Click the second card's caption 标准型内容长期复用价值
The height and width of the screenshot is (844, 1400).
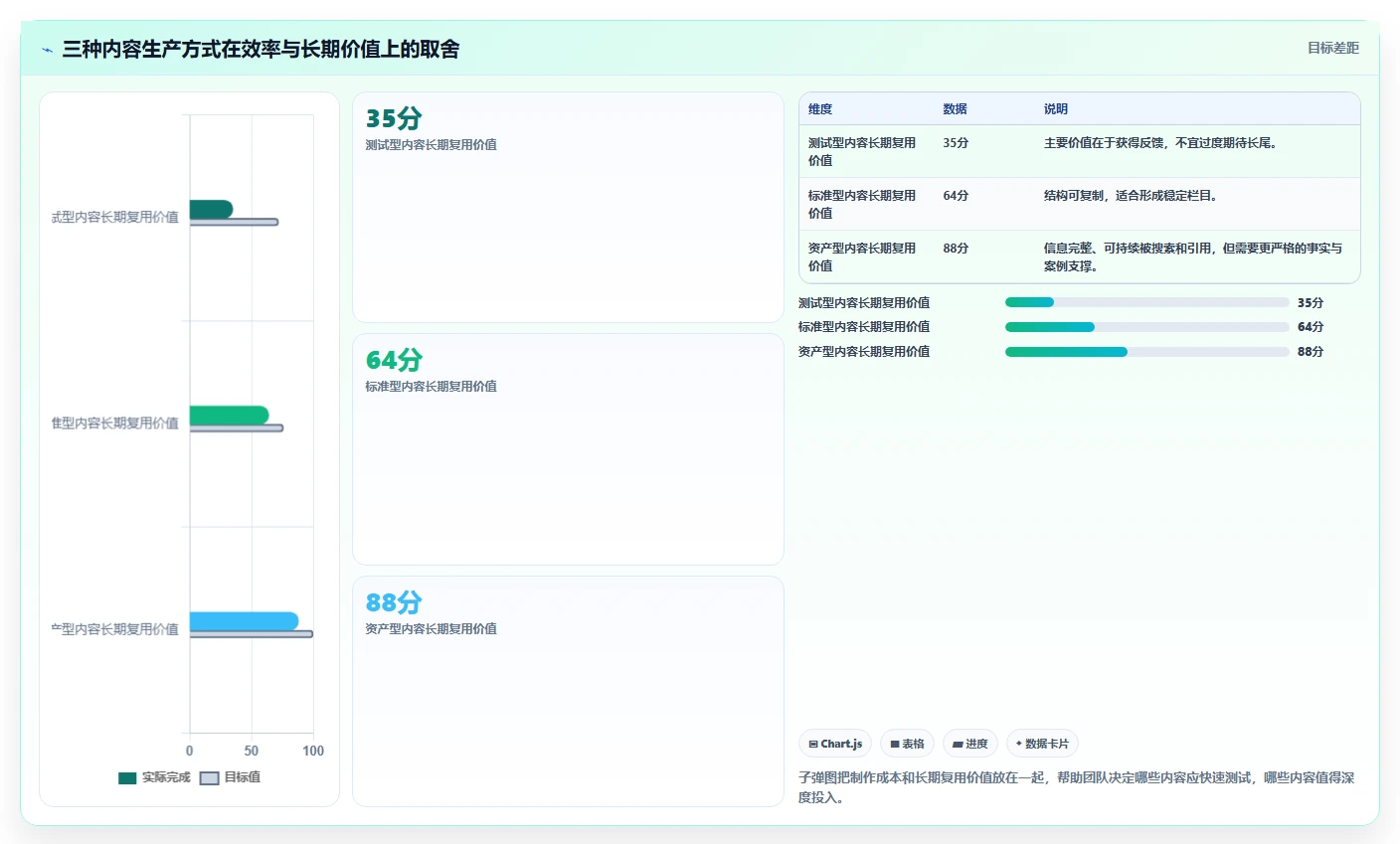pos(432,386)
